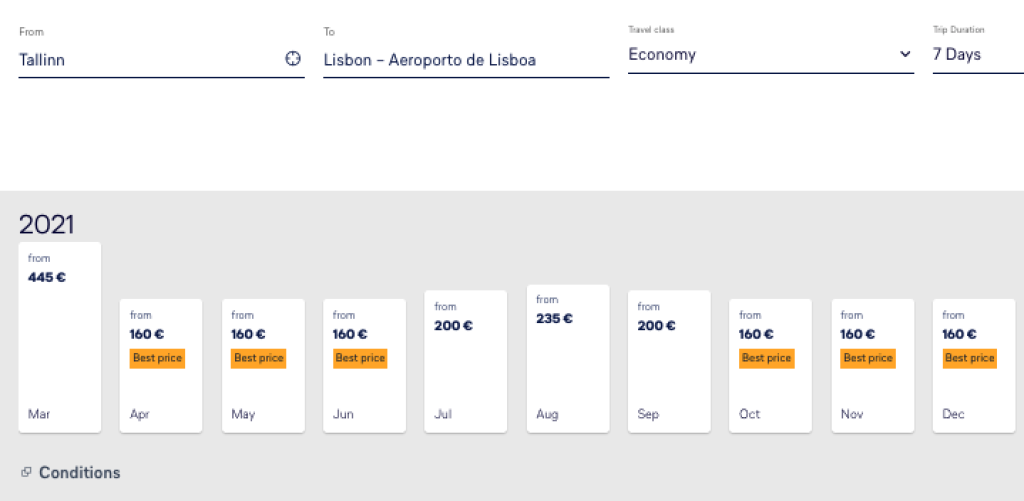Image resolution: width=1024 pixels, height=501 pixels.
Task: Click the Best price badge on Apr
Action: (157, 358)
